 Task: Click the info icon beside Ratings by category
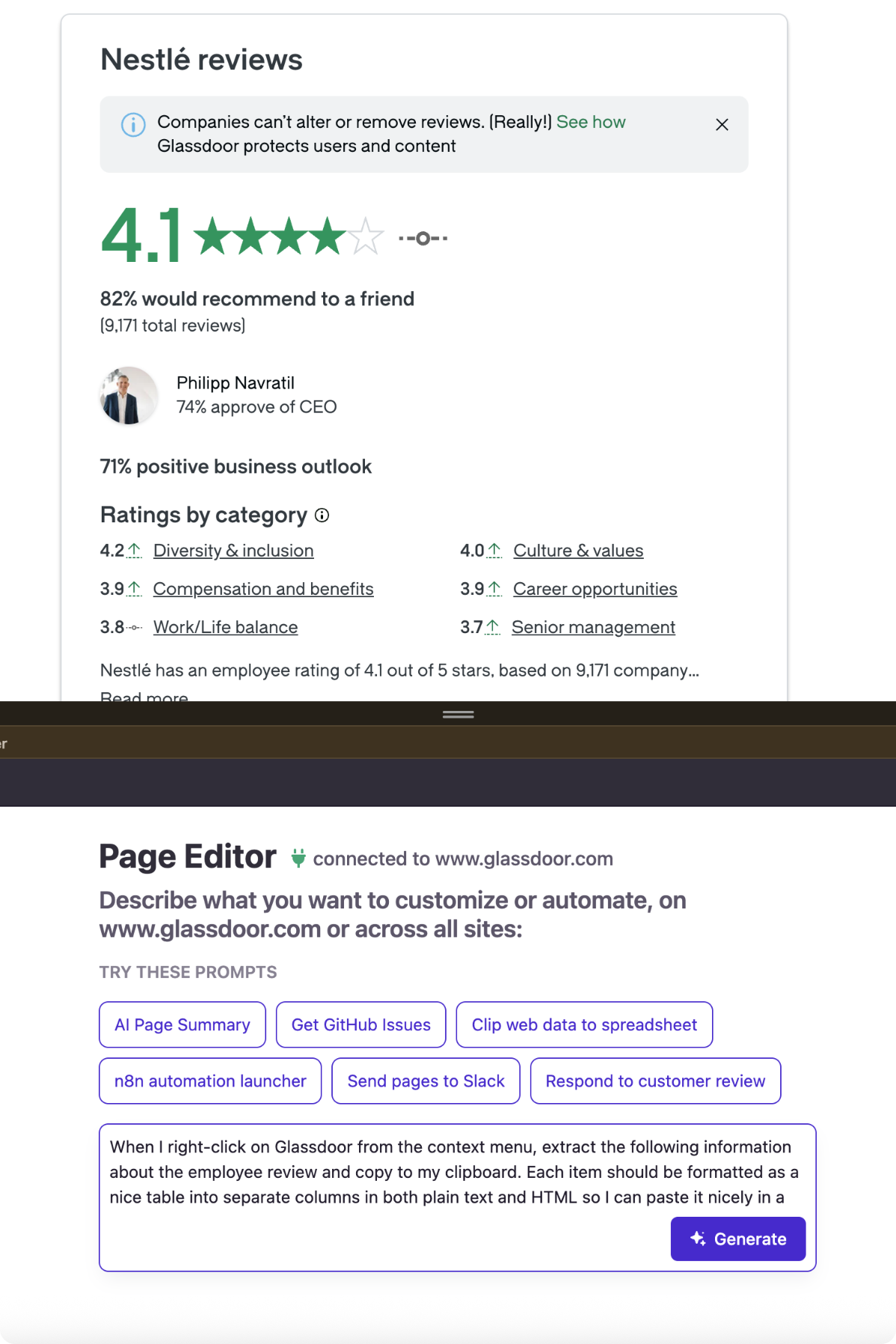pos(322,515)
